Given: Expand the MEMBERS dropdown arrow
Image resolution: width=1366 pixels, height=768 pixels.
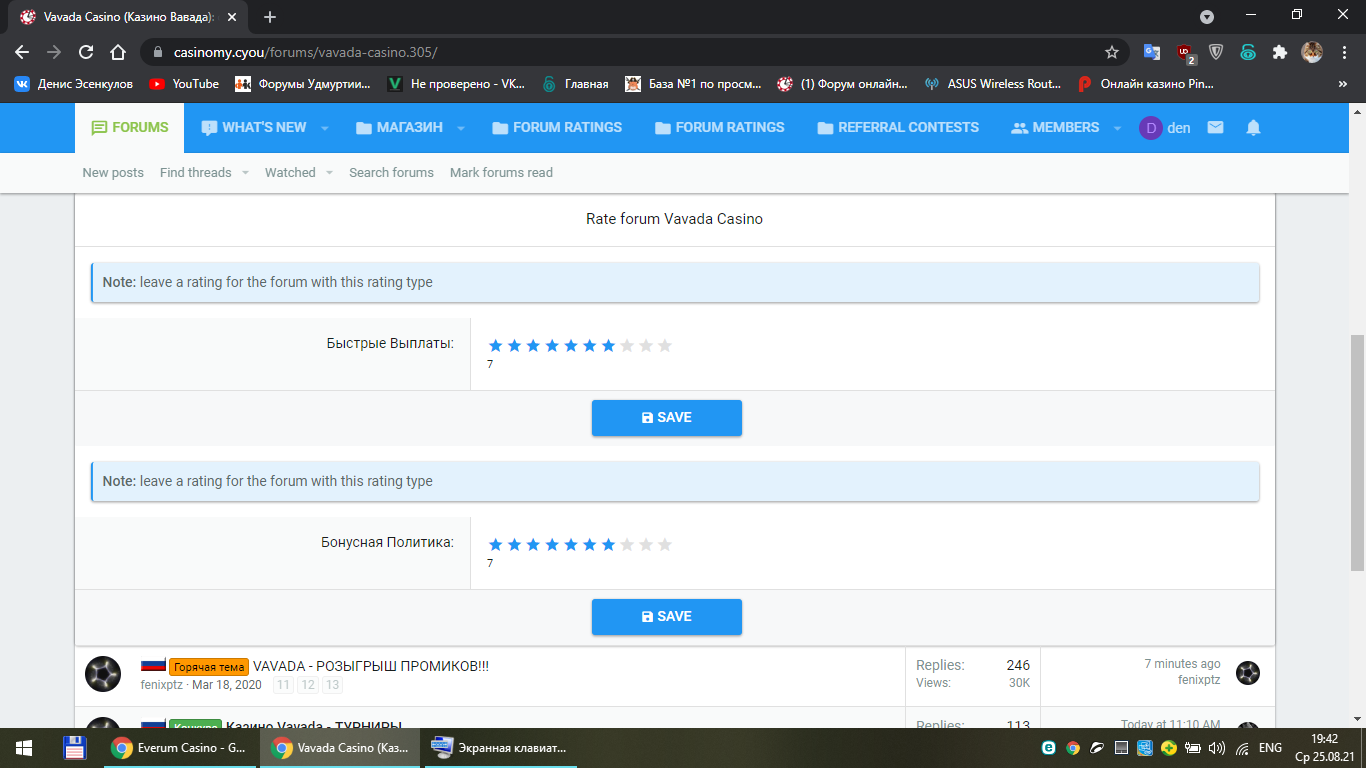Looking at the screenshot, I should (x=1117, y=128).
